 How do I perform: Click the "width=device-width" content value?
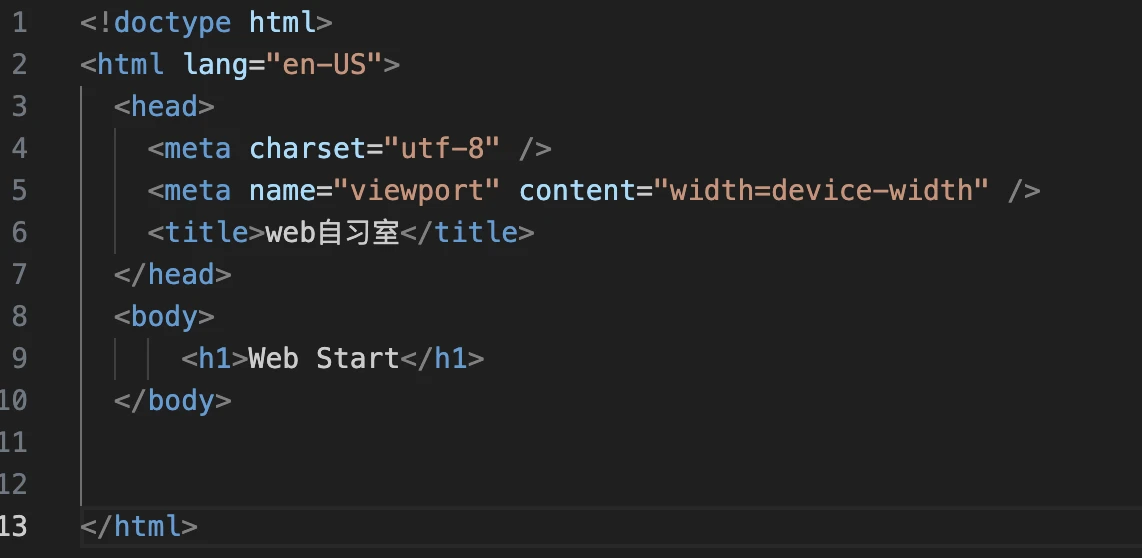[821, 191]
